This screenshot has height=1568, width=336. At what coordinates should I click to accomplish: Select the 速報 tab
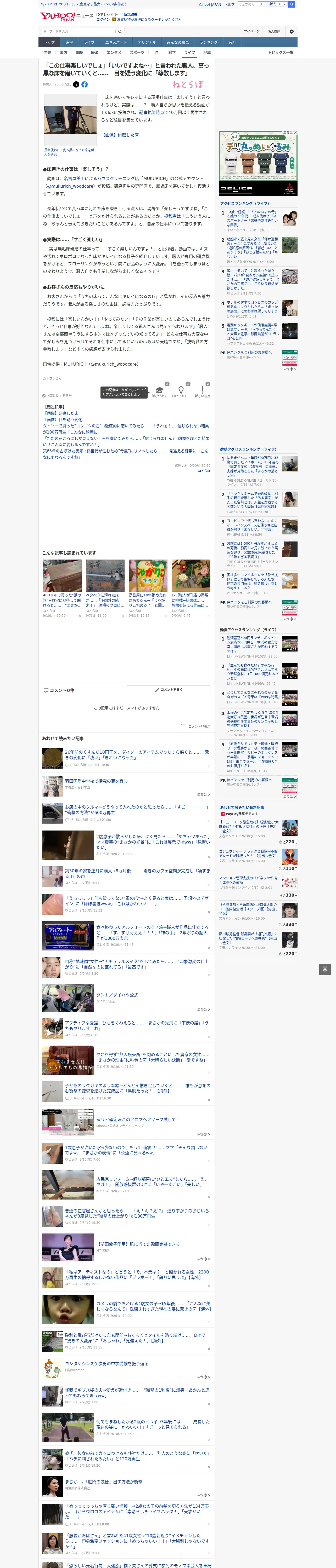(x=69, y=43)
